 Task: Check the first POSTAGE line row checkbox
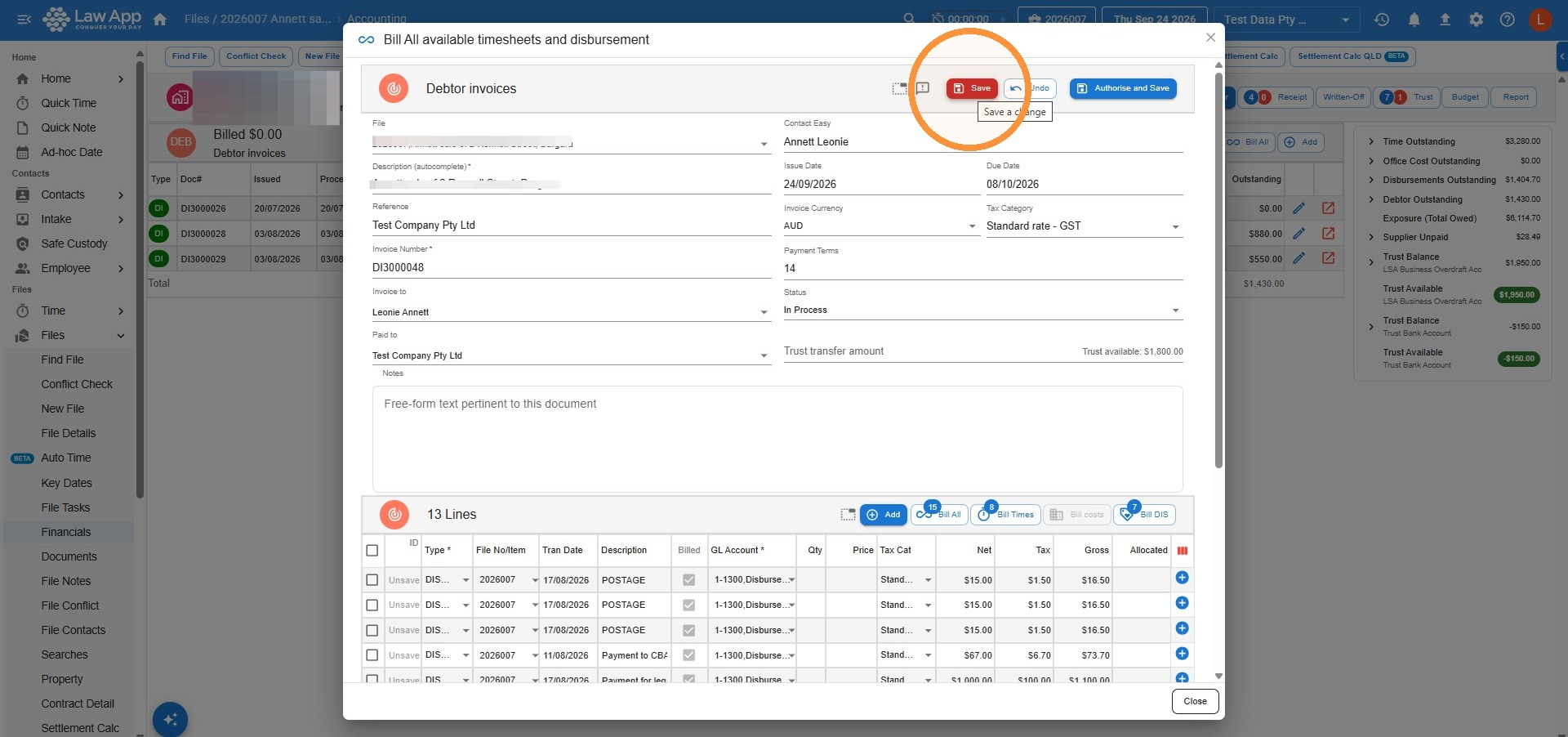click(372, 580)
